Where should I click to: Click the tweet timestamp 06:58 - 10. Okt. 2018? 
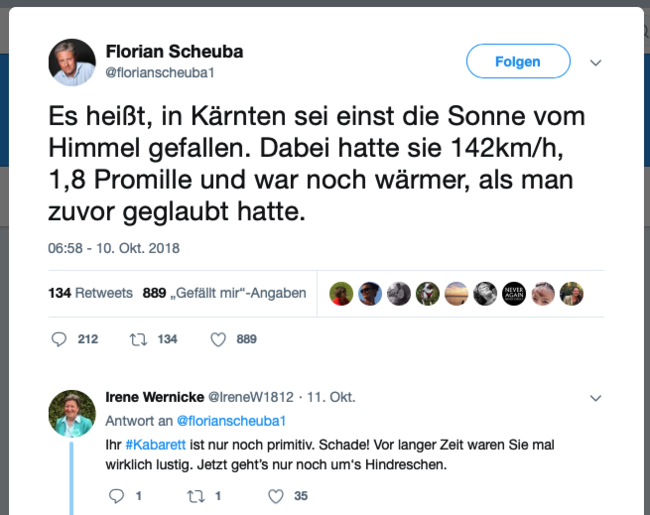[114, 248]
